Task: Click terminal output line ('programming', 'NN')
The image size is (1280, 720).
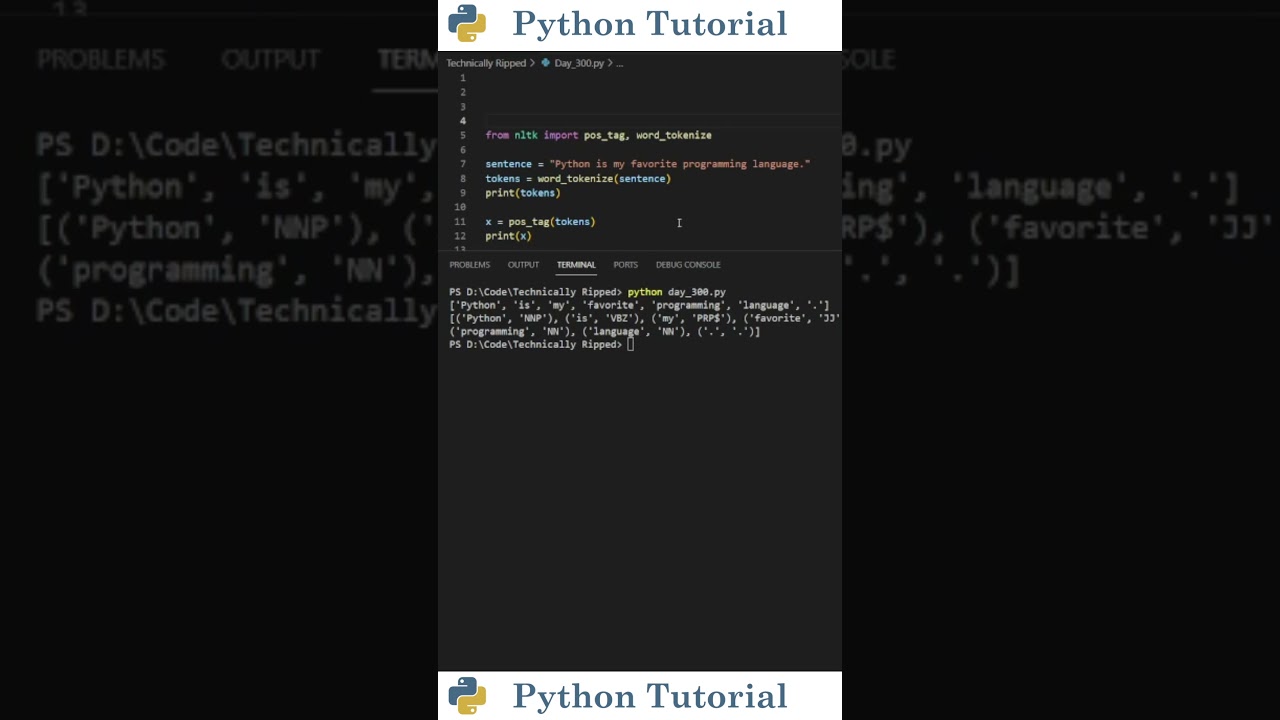Action: pos(604,331)
